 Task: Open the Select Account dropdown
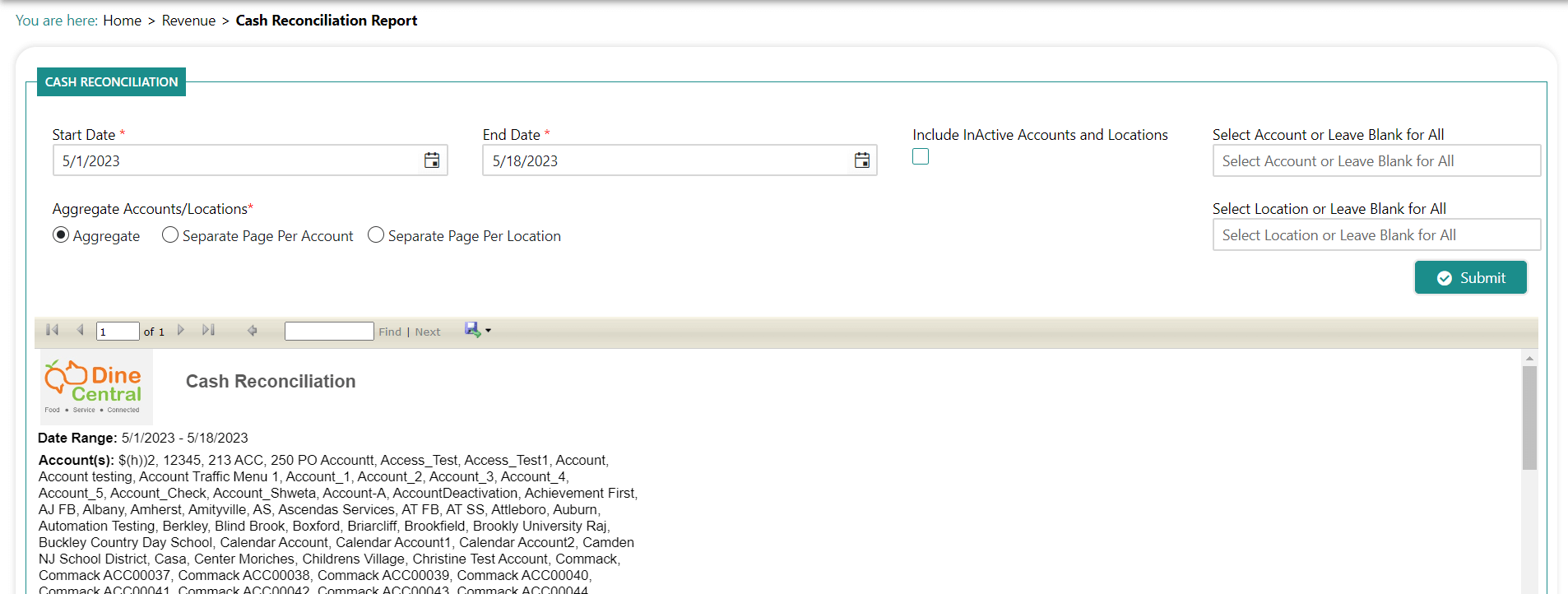click(x=1375, y=161)
